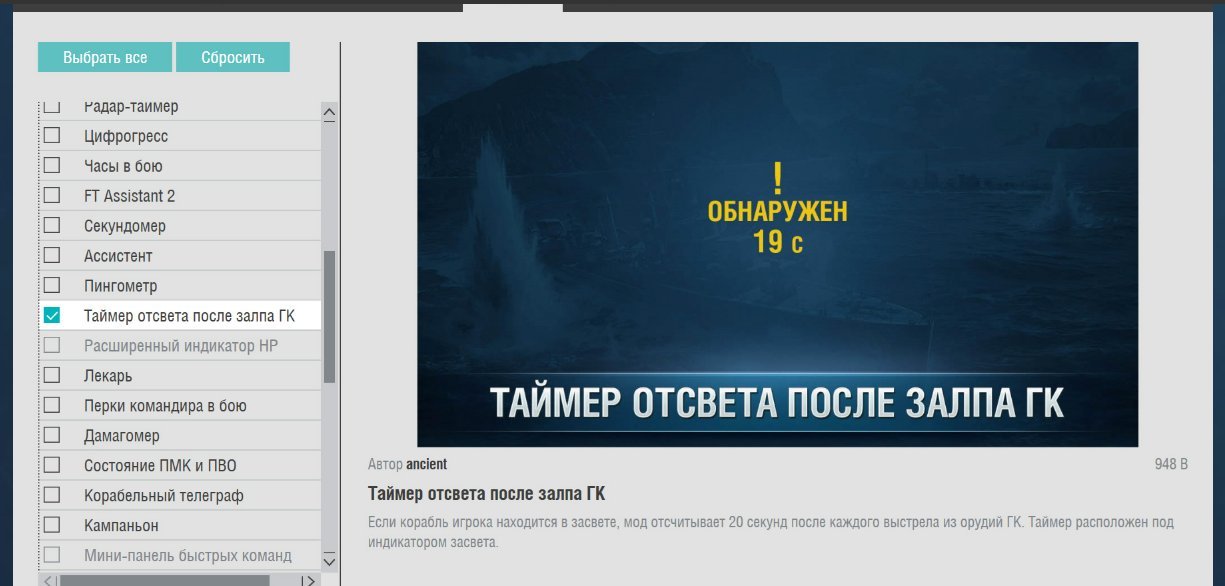The image size is (1225, 586).
Task: Tick the 'Ассистент' checkbox
Action: (x=52, y=256)
